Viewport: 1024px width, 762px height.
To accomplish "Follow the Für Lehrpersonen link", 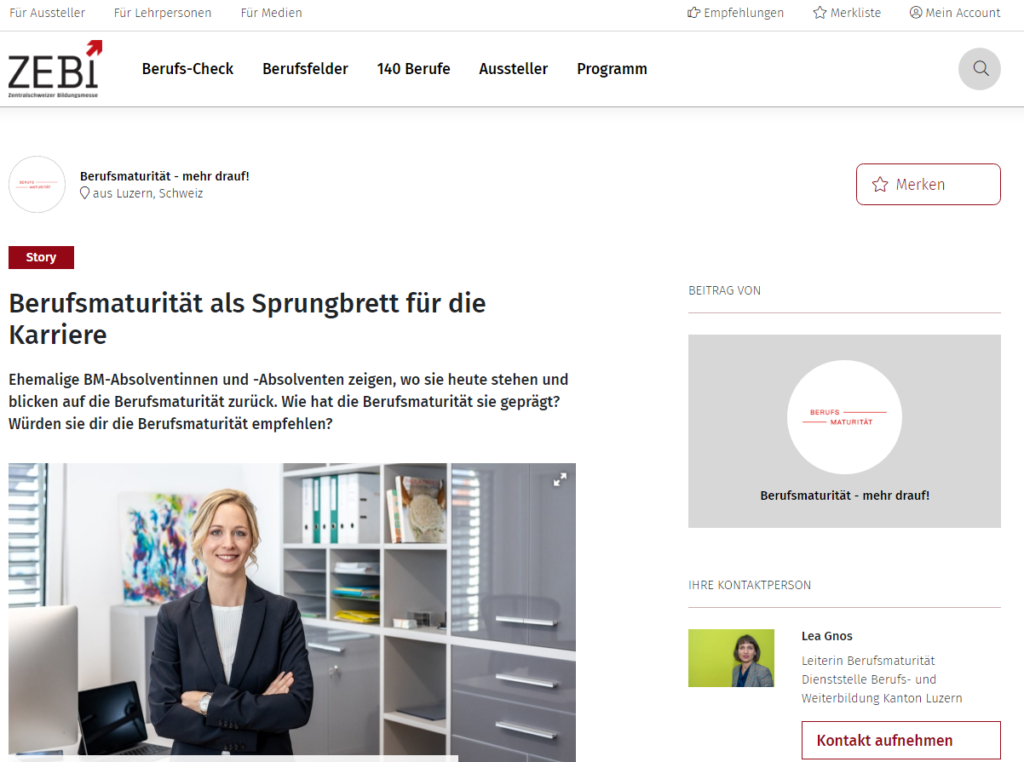I will (163, 12).
